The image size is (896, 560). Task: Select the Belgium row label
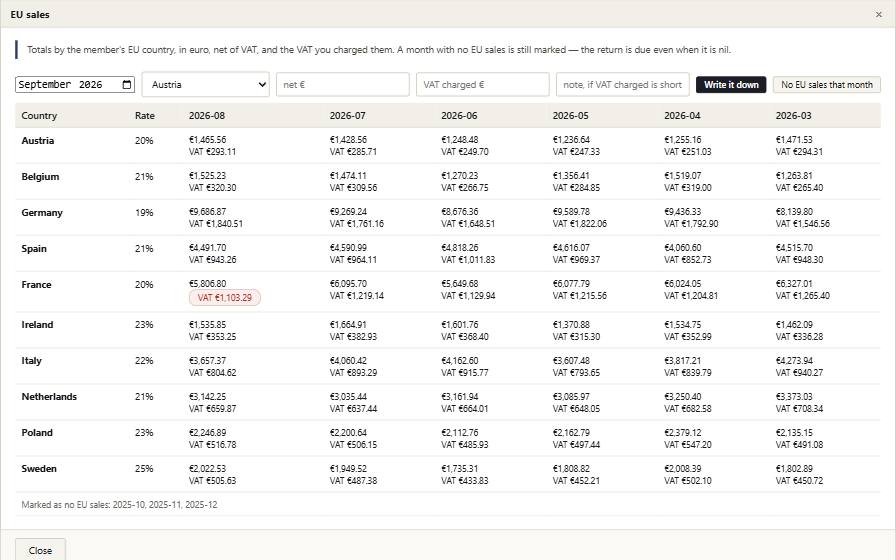coord(40,177)
